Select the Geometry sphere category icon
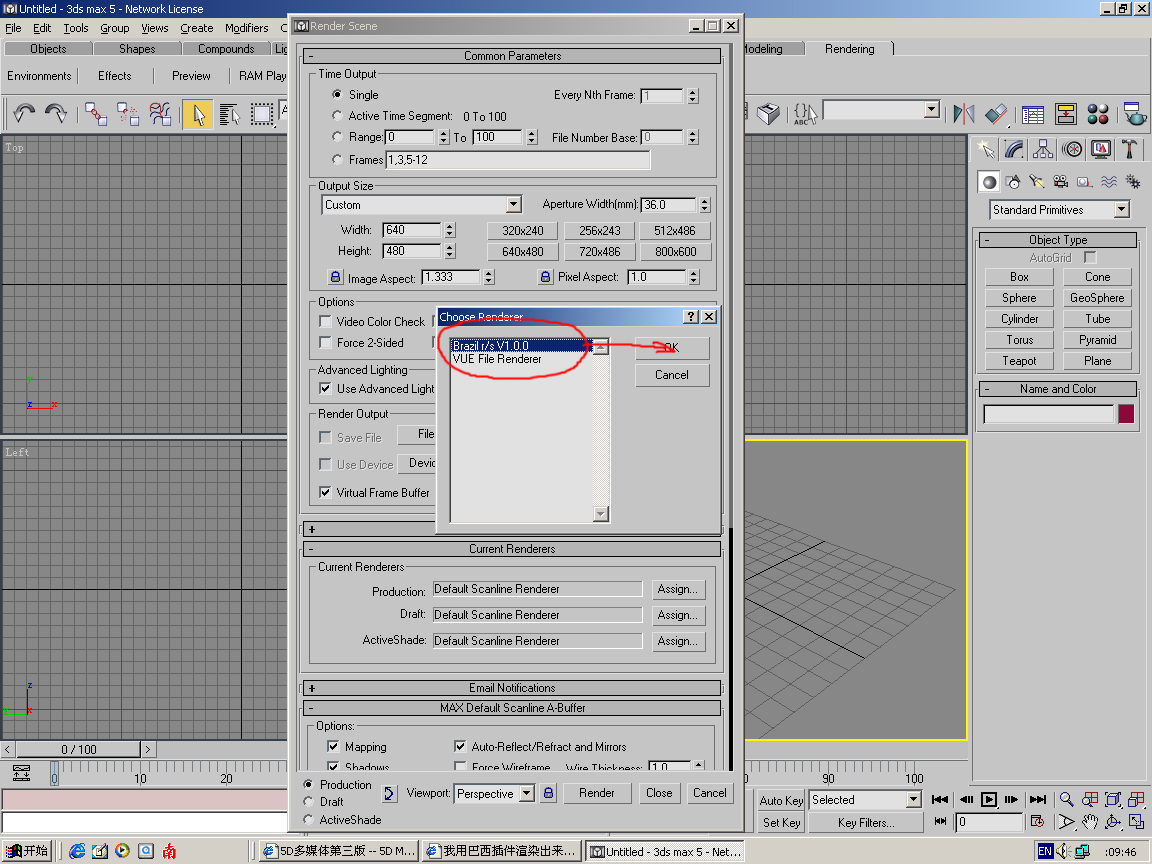This screenshot has height=864, width=1152. (990, 181)
